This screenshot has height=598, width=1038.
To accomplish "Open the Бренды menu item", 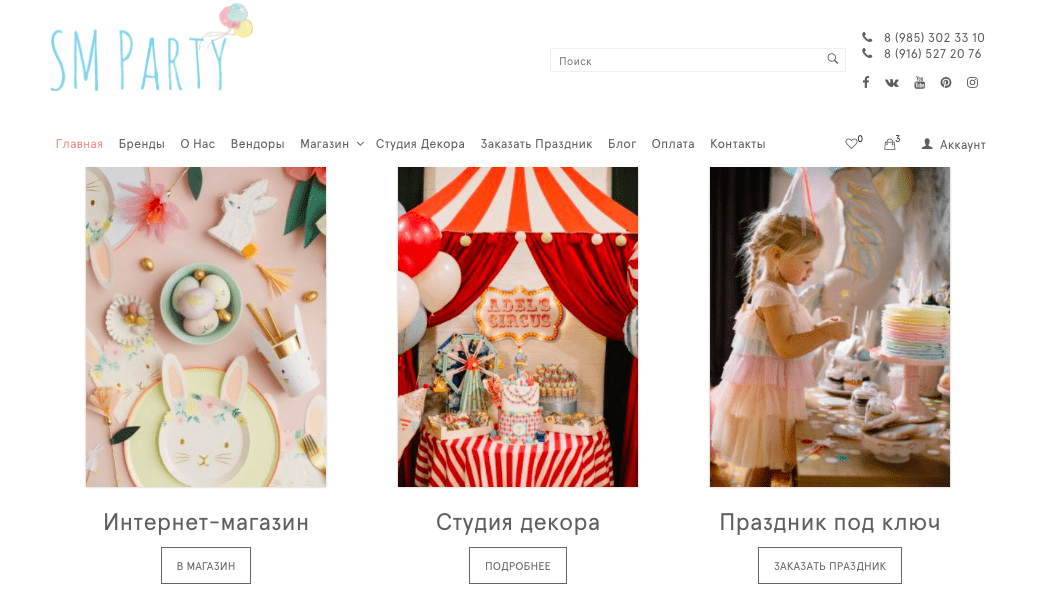I will [x=142, y=144].
